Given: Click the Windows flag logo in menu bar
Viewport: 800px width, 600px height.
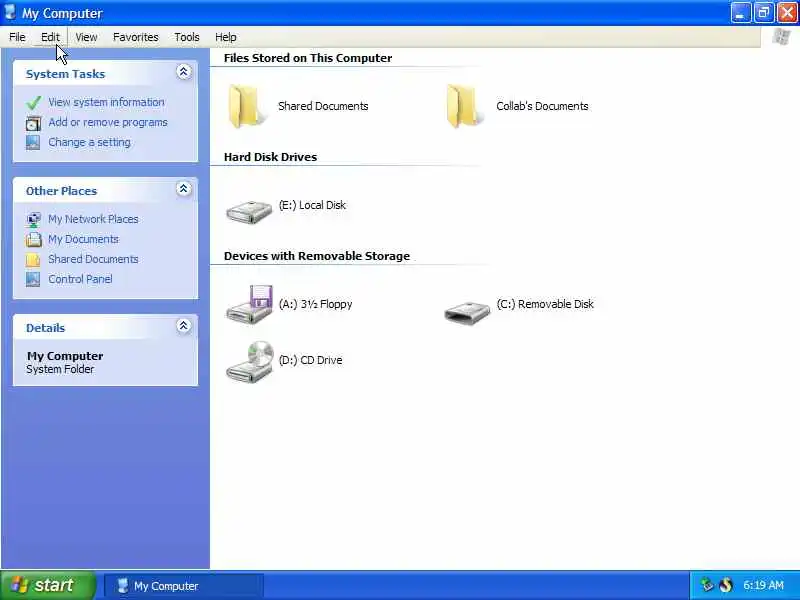Looking at the screenshot, I should (781, 37).
